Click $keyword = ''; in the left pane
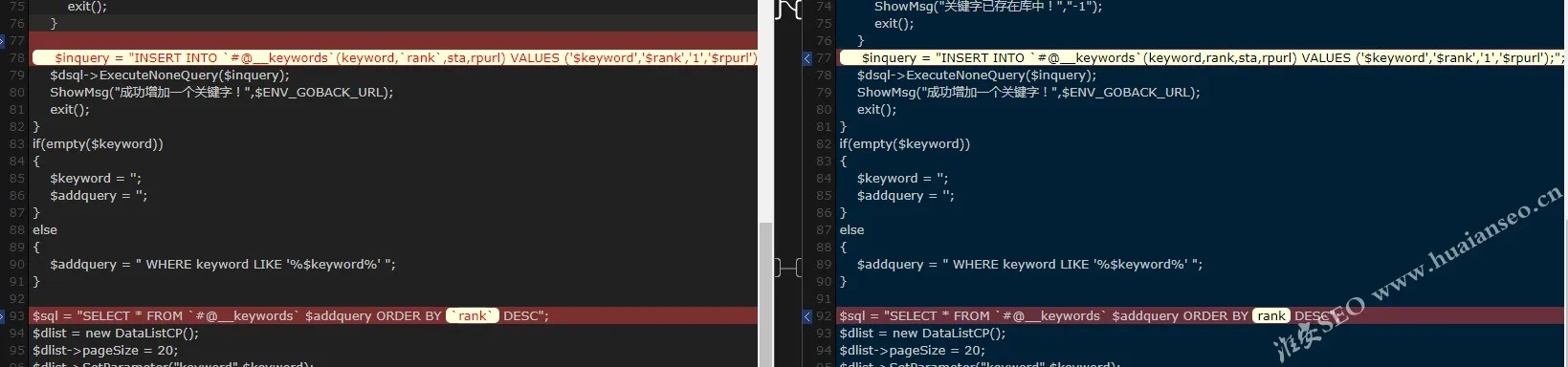The height and width of the screenshot is (367, 1568). point(96,179)
